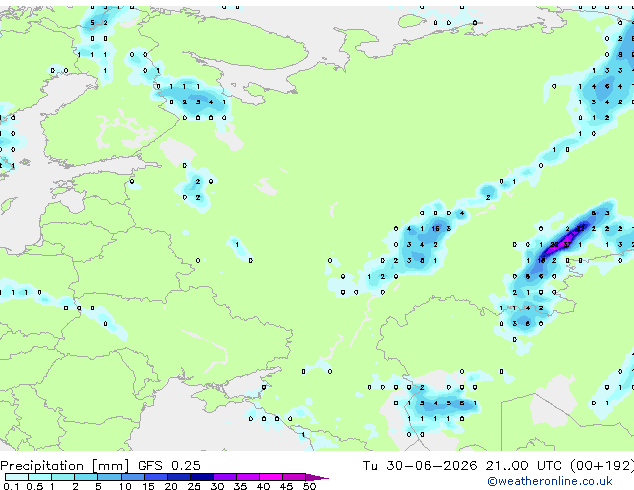
Task: Click the legend label '40'
Action: click(x=263, y=486)
